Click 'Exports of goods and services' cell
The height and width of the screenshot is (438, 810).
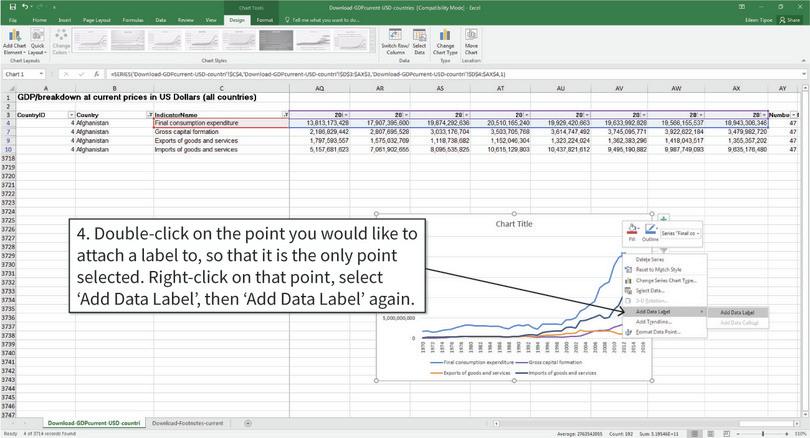click(x=221, y=140)
